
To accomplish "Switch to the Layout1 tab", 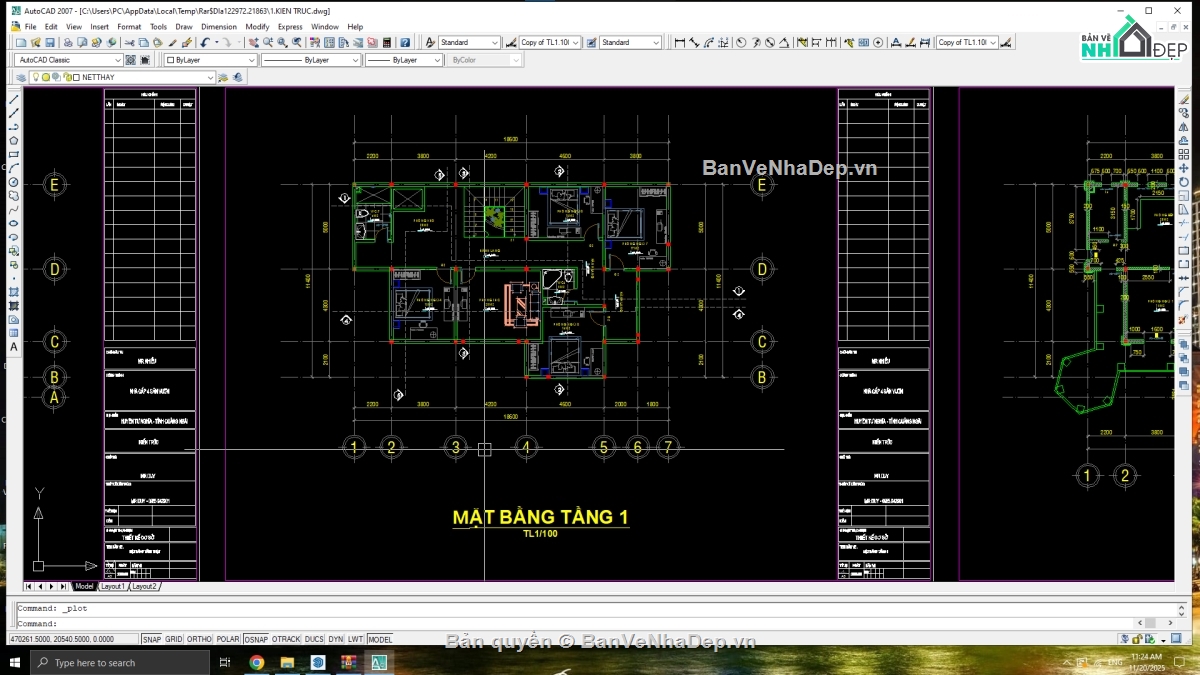I will pos(113,586).
